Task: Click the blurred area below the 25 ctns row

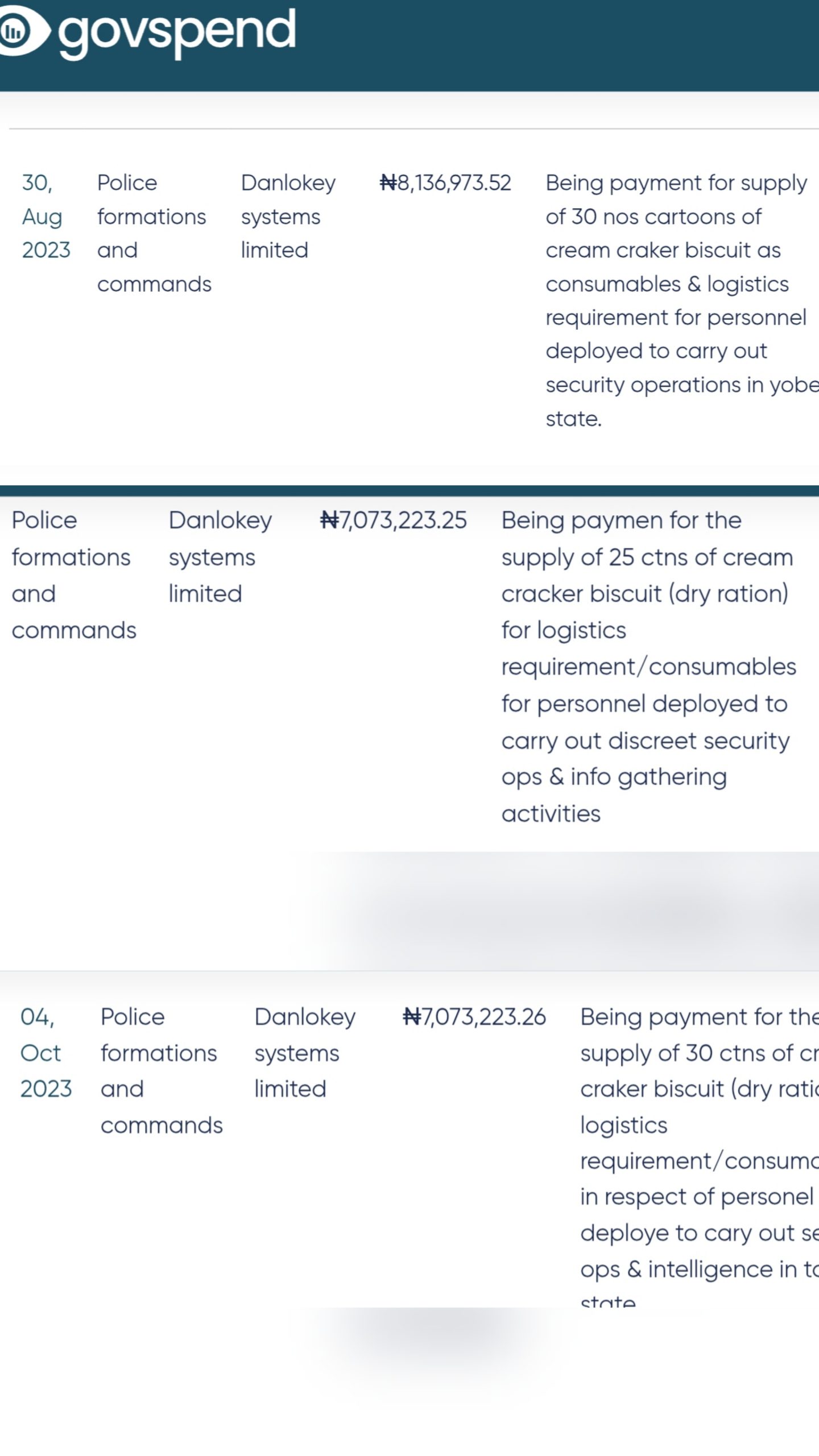Action: (x=569, y=910)
